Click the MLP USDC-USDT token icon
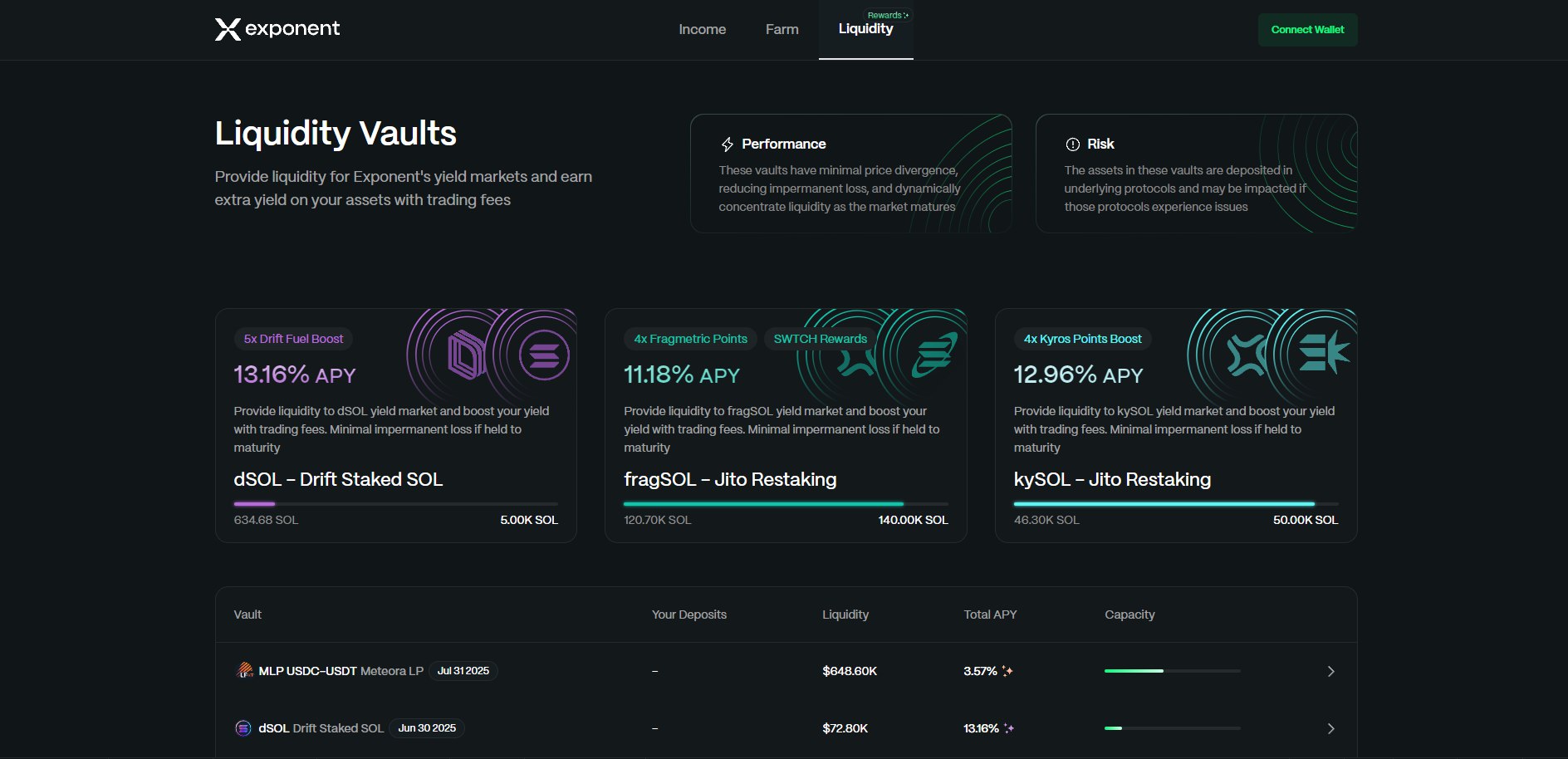1568x759 pixels. coord(245,670)
